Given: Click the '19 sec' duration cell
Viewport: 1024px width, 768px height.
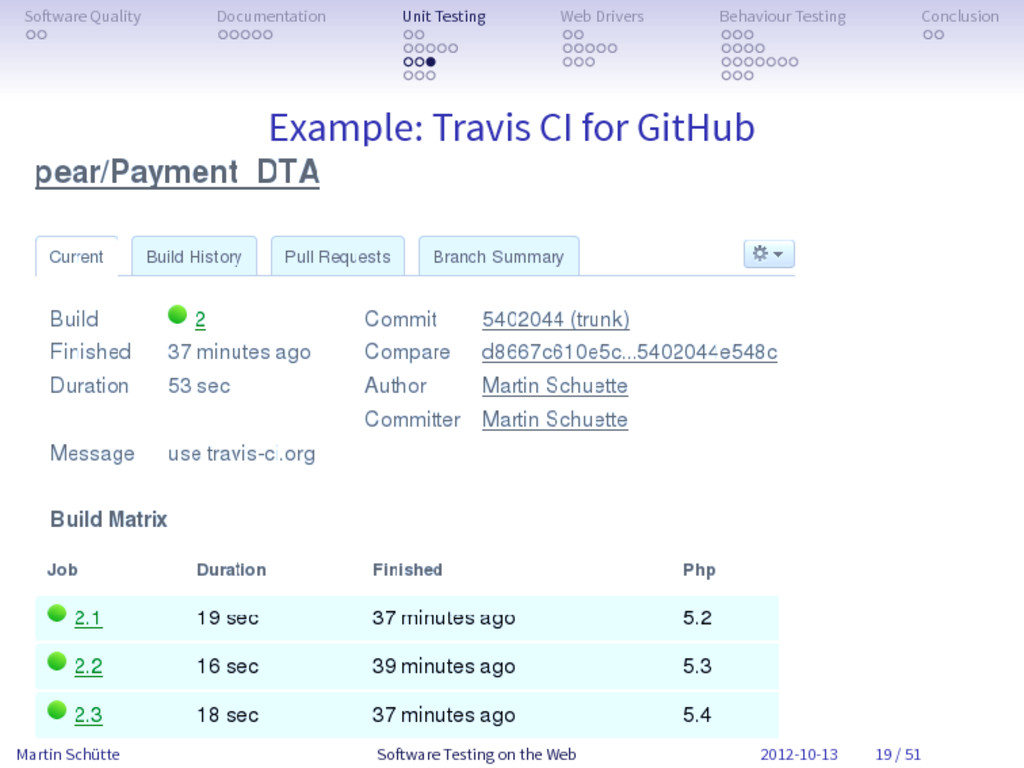Looking at the screenshot, I should click(228, 618).
